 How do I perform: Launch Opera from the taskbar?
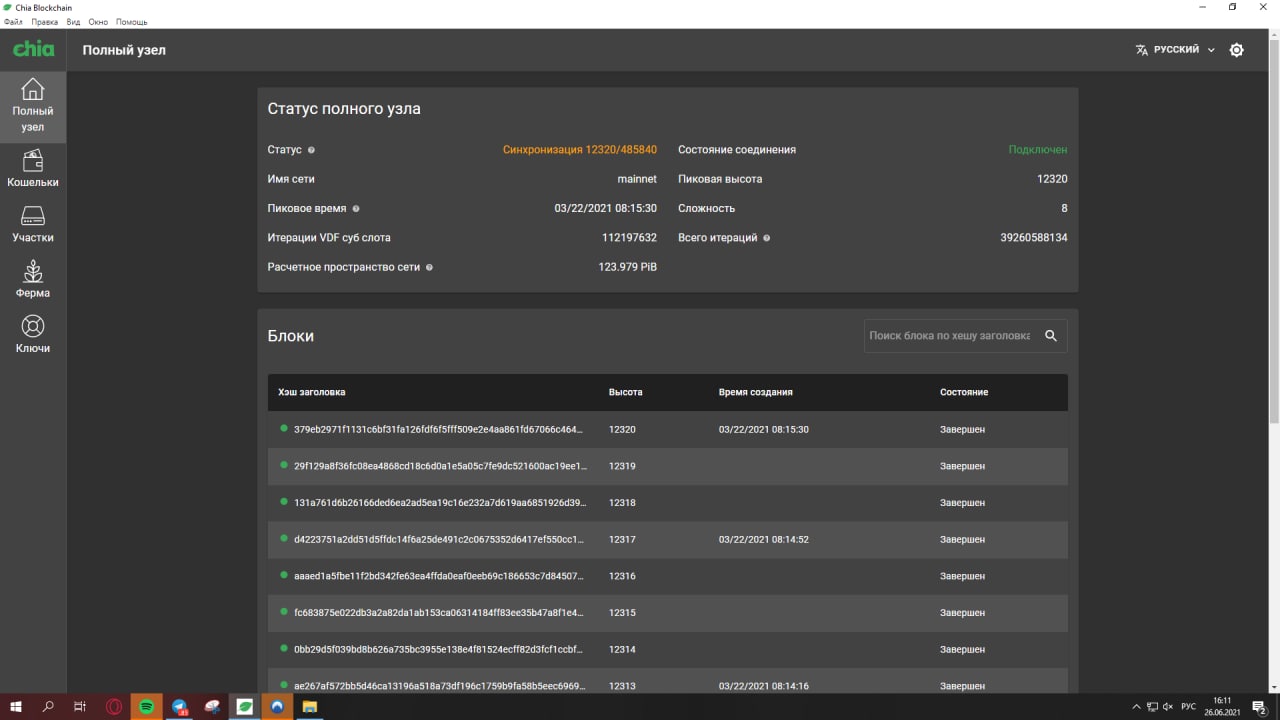pos(114,707)
